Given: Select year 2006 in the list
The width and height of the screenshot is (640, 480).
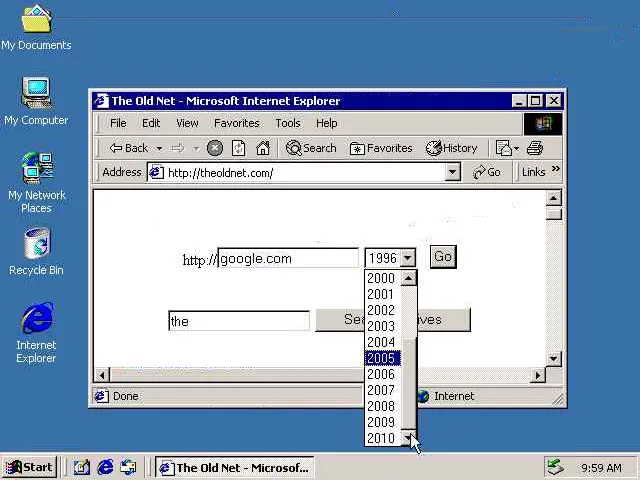Looking at the screenshot, I should [x=382, y=374].
